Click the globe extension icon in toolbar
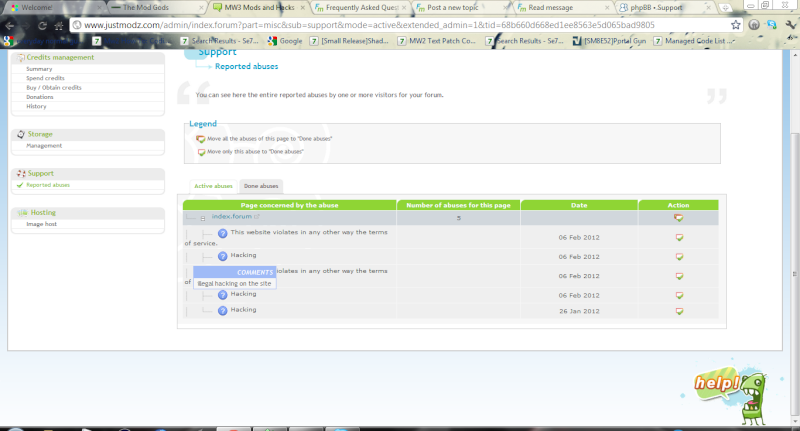 click(754, 25)
